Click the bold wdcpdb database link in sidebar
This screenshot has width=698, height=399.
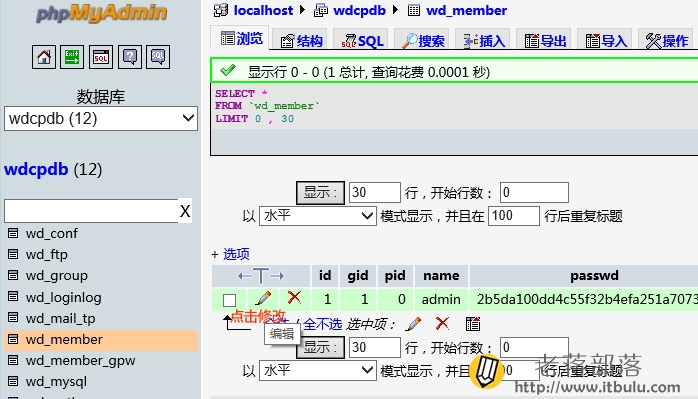[36, 170]
